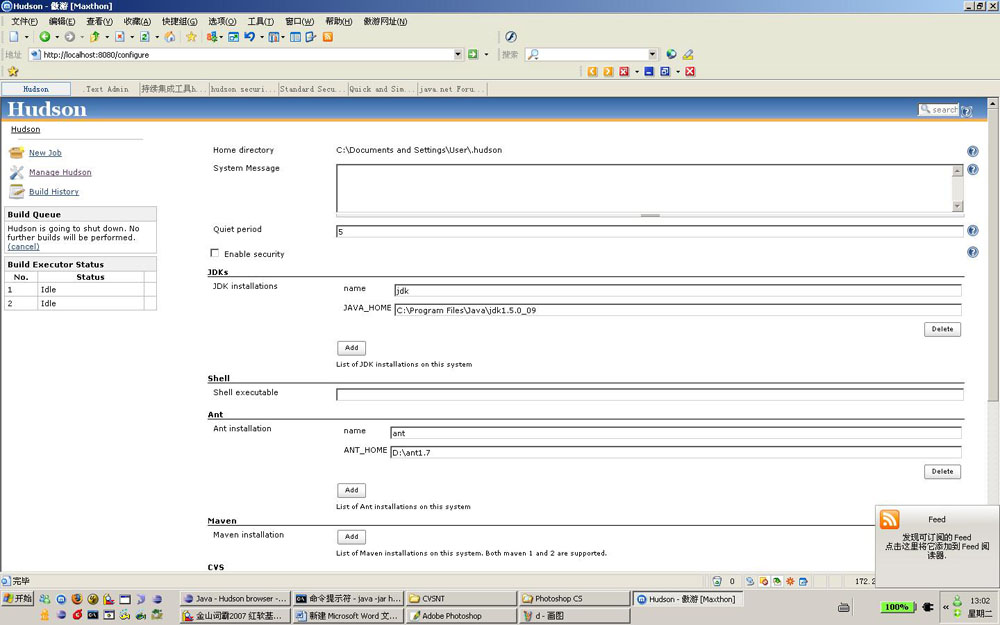Open the 工具(T) menu
This screenshot has width=1000, height=625.
260,22
